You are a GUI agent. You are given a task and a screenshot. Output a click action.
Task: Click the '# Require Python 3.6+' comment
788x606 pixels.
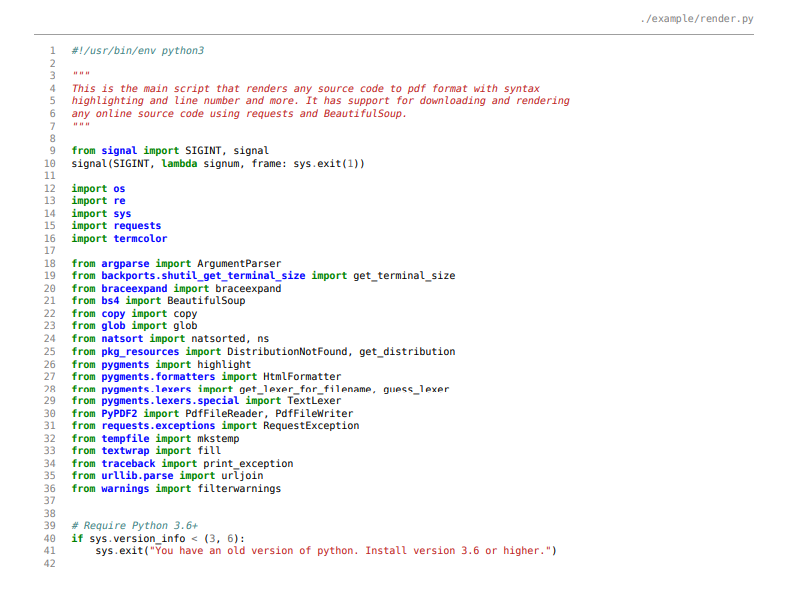coord(134,525)
